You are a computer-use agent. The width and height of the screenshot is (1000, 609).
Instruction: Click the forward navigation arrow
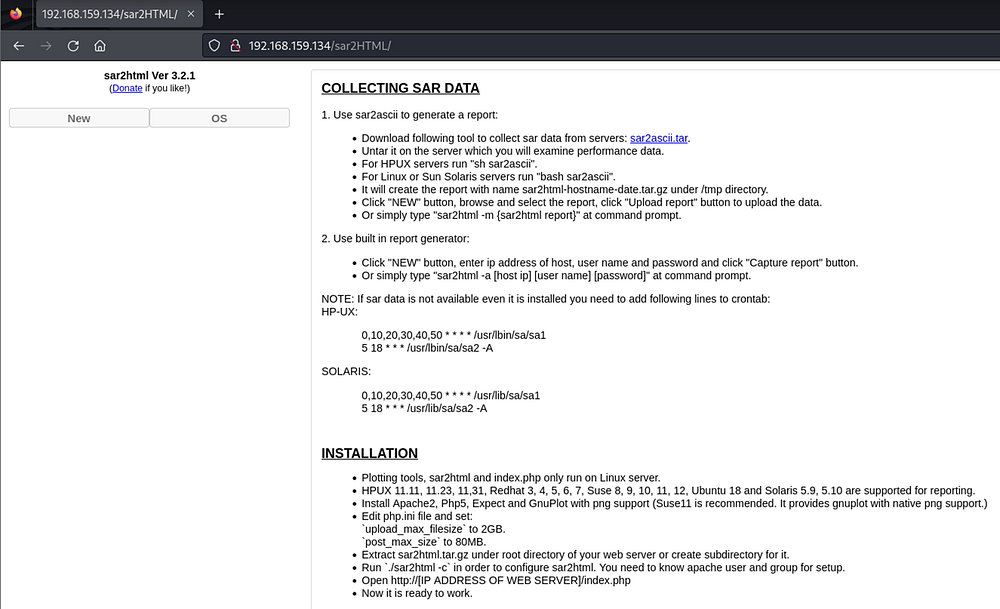pyautogui.click(x=46, y=46)
